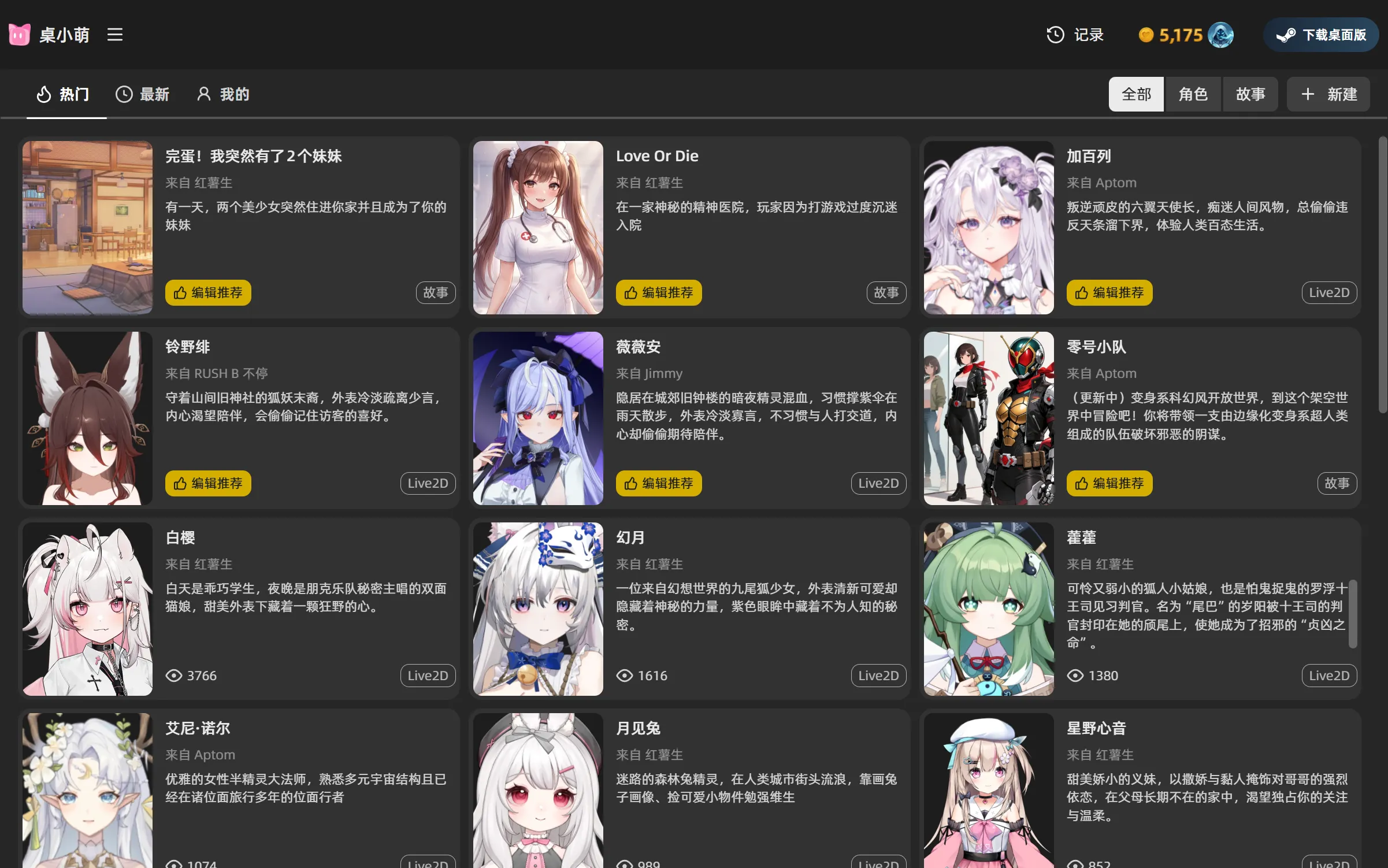Viewport: 1388px width, 868px height.
Task: Click the 加百列 title
Action: pos(1089,156)
